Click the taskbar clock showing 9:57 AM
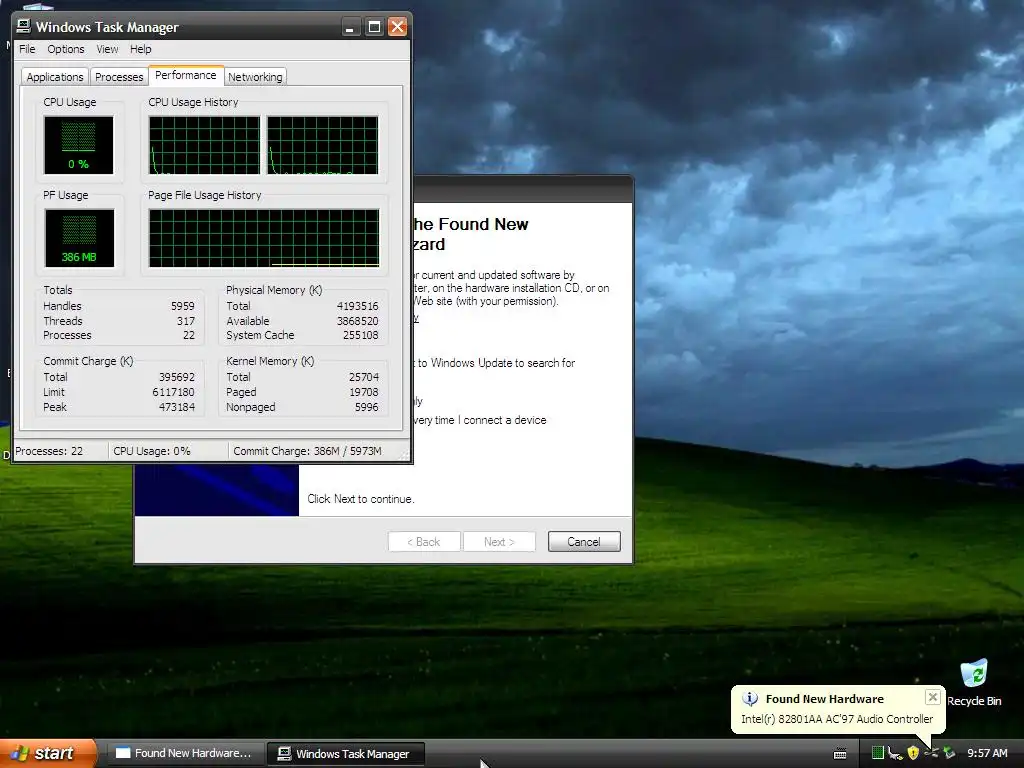1024x768 pixels. (x=987, y=753)
